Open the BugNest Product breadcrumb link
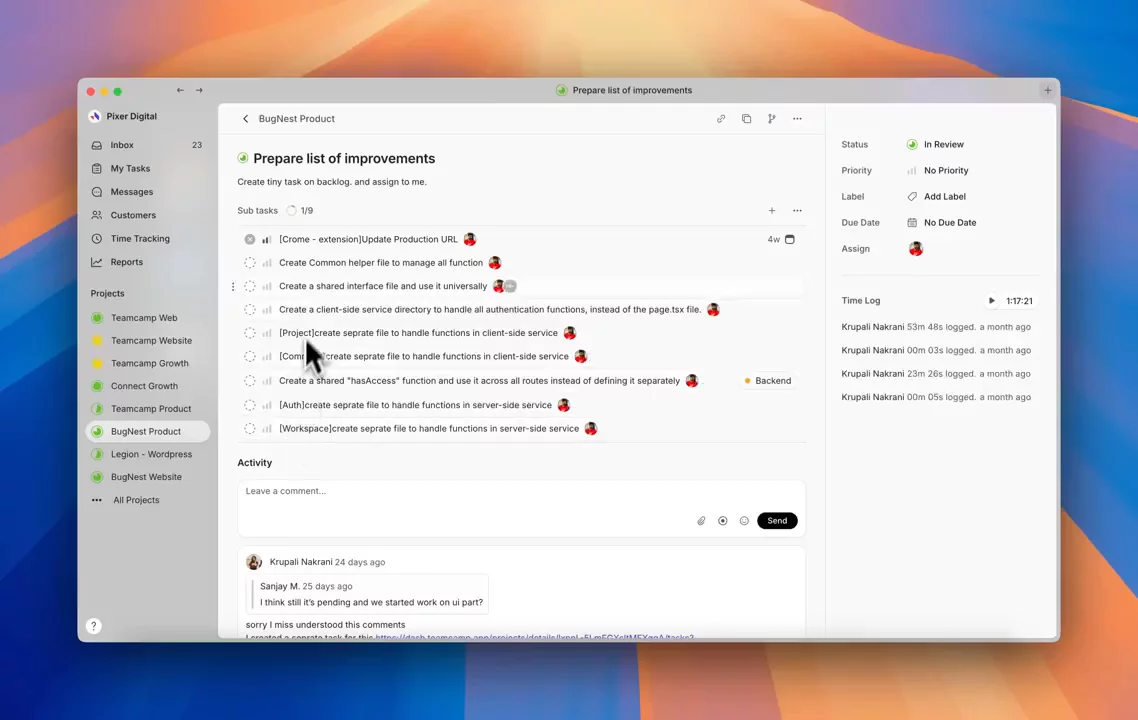The width and height of the screenshot is (1138, 720). pyautogui.click(x=296, y=118)
